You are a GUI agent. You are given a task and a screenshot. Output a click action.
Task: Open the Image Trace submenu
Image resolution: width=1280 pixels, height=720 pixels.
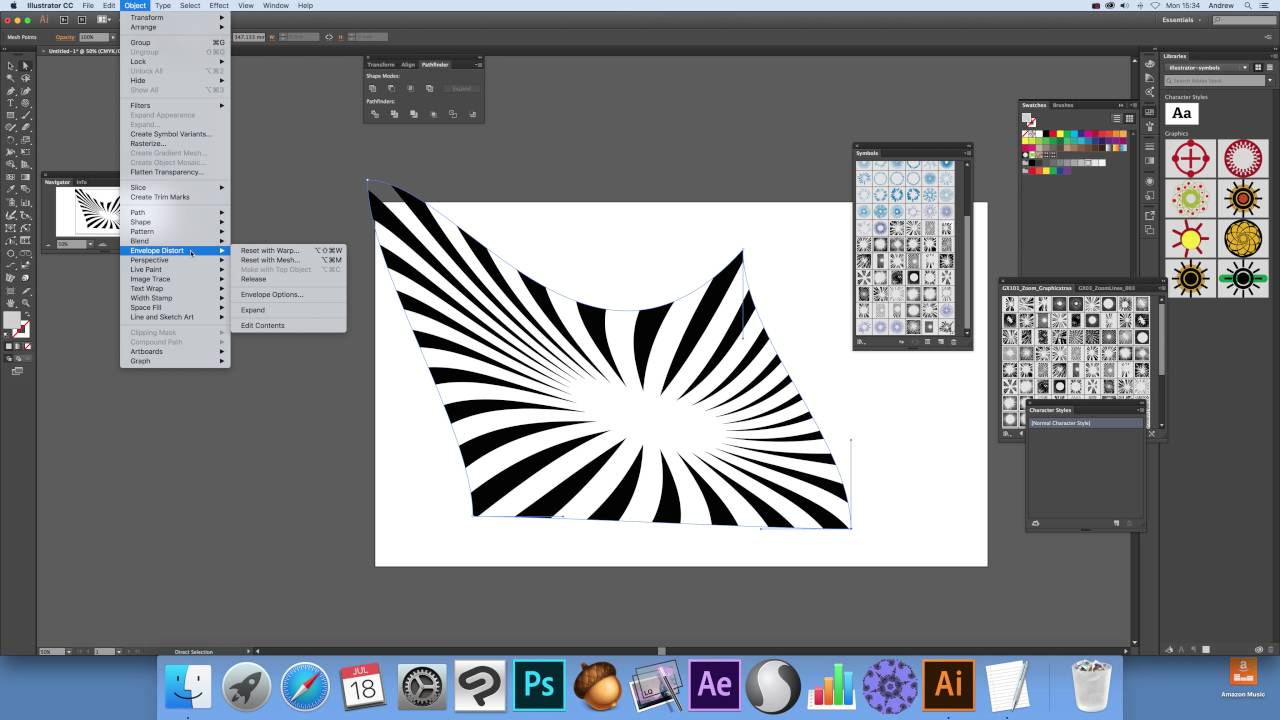point(175,279)
